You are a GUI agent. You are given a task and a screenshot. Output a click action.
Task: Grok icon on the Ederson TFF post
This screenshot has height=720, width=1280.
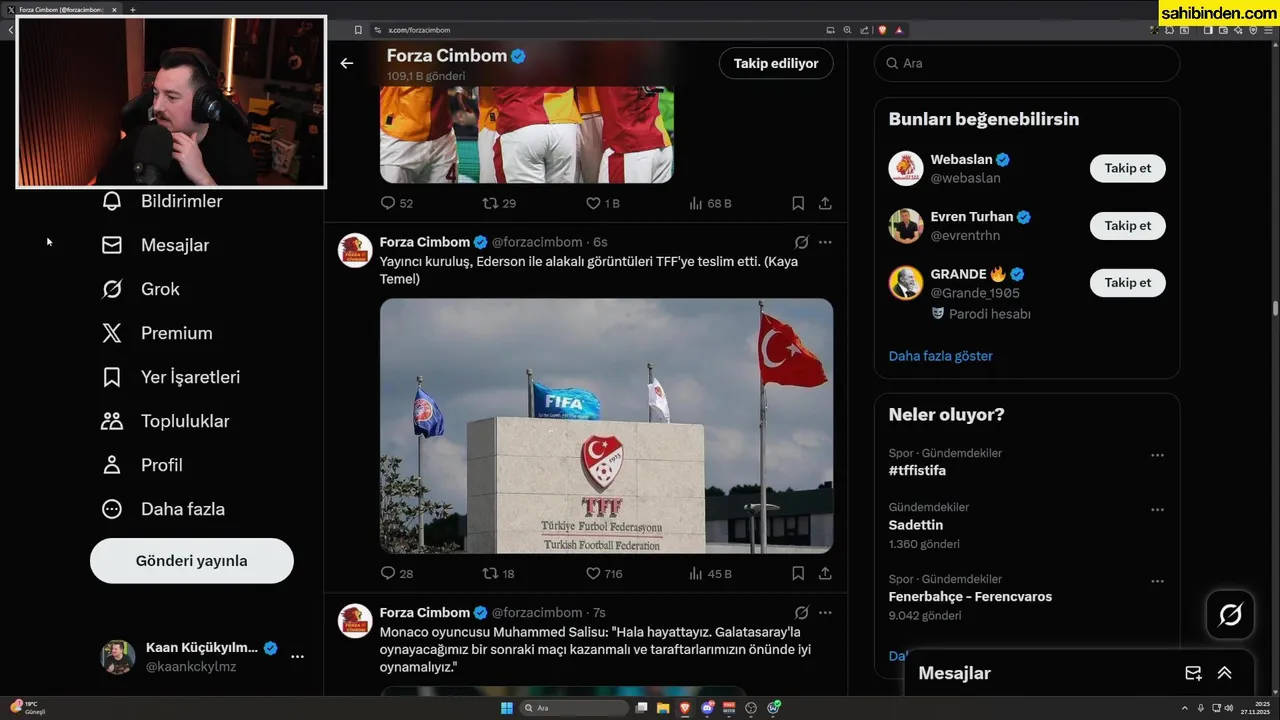801,242
